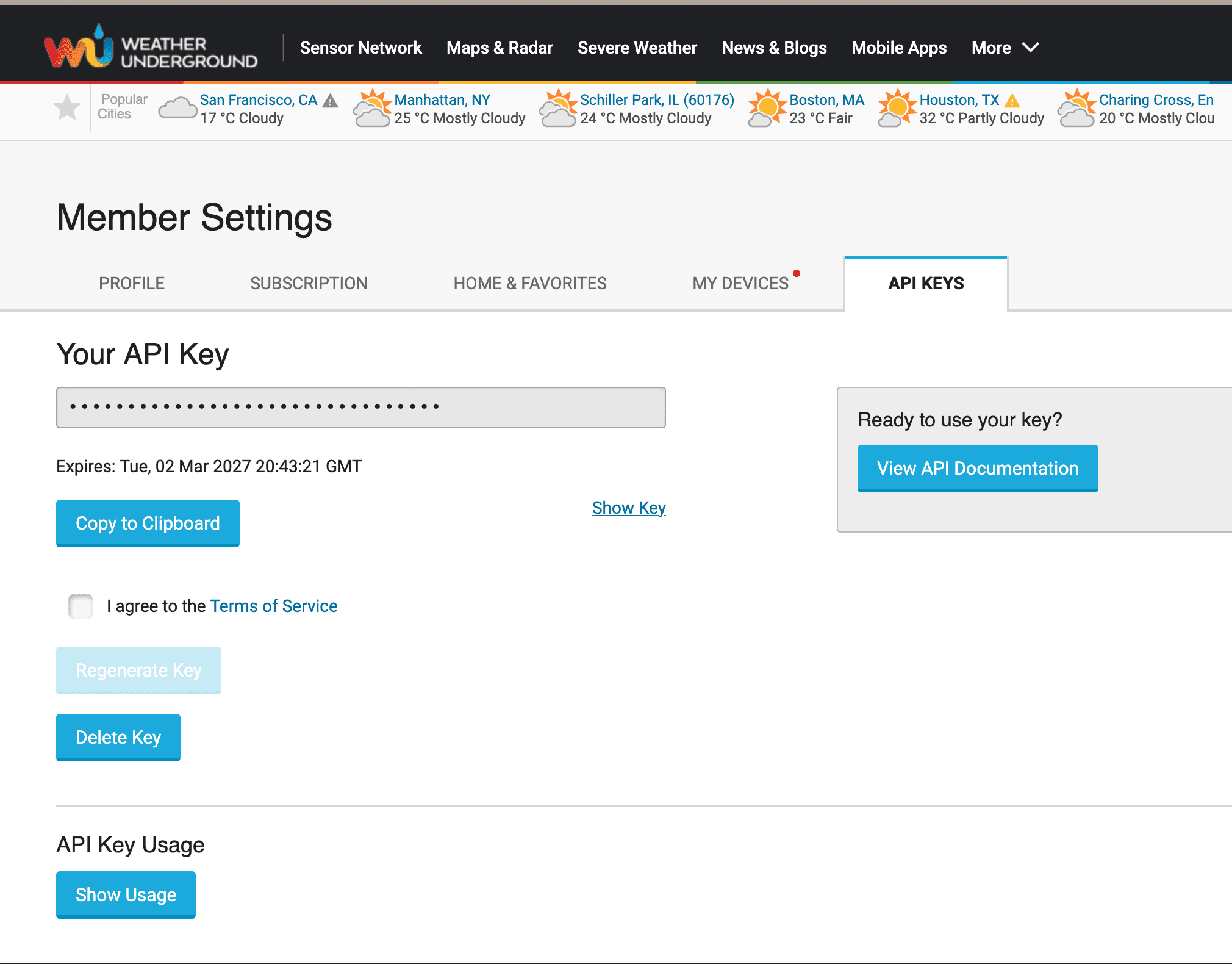The image size is (1232, 964).
Task: Open the Sensor Network menu
Action: coord(360,48)
